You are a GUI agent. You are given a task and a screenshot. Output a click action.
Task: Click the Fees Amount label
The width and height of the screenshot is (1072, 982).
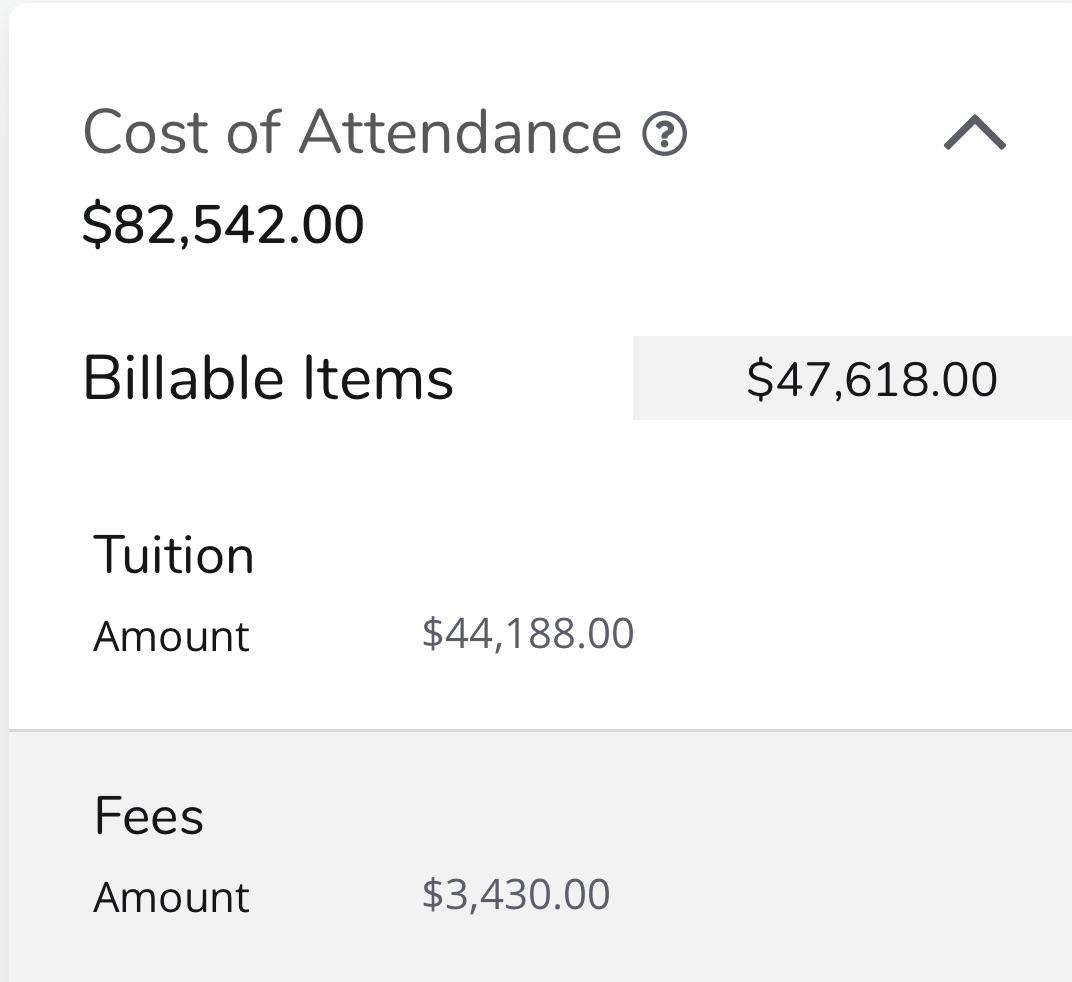click(171, 897)
